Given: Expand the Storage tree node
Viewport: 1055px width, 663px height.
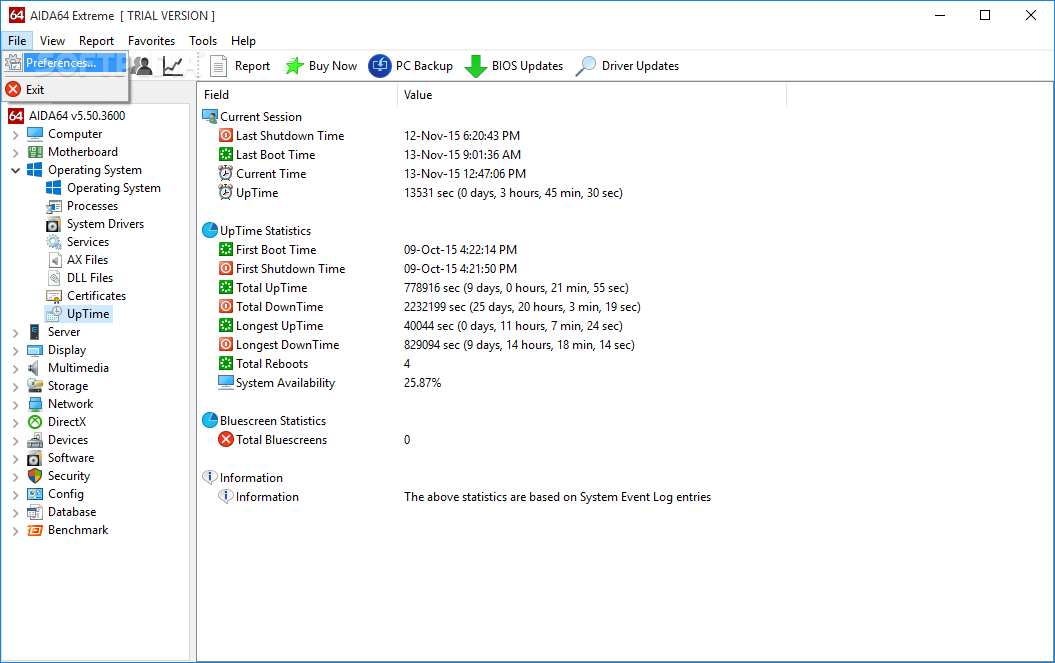Looking at the screenshot, I should (15, 386).
